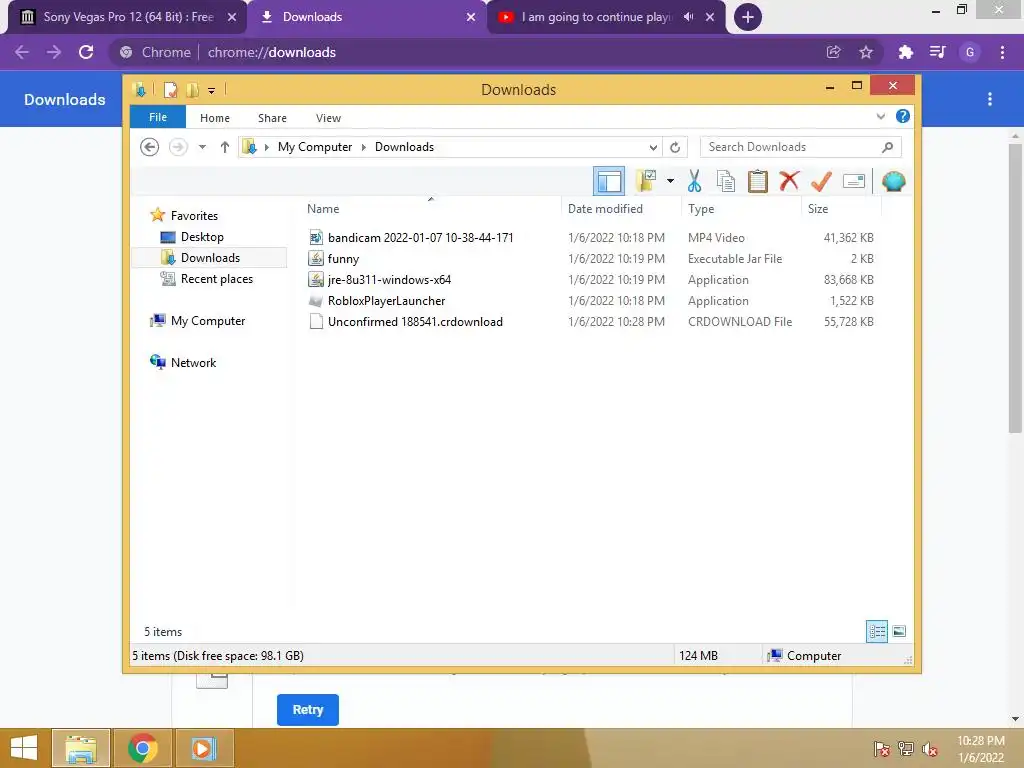This screenshot has height=768, width=1024.
Task: Refresh the Downloads folder view
Action: (x=675, y=148)
